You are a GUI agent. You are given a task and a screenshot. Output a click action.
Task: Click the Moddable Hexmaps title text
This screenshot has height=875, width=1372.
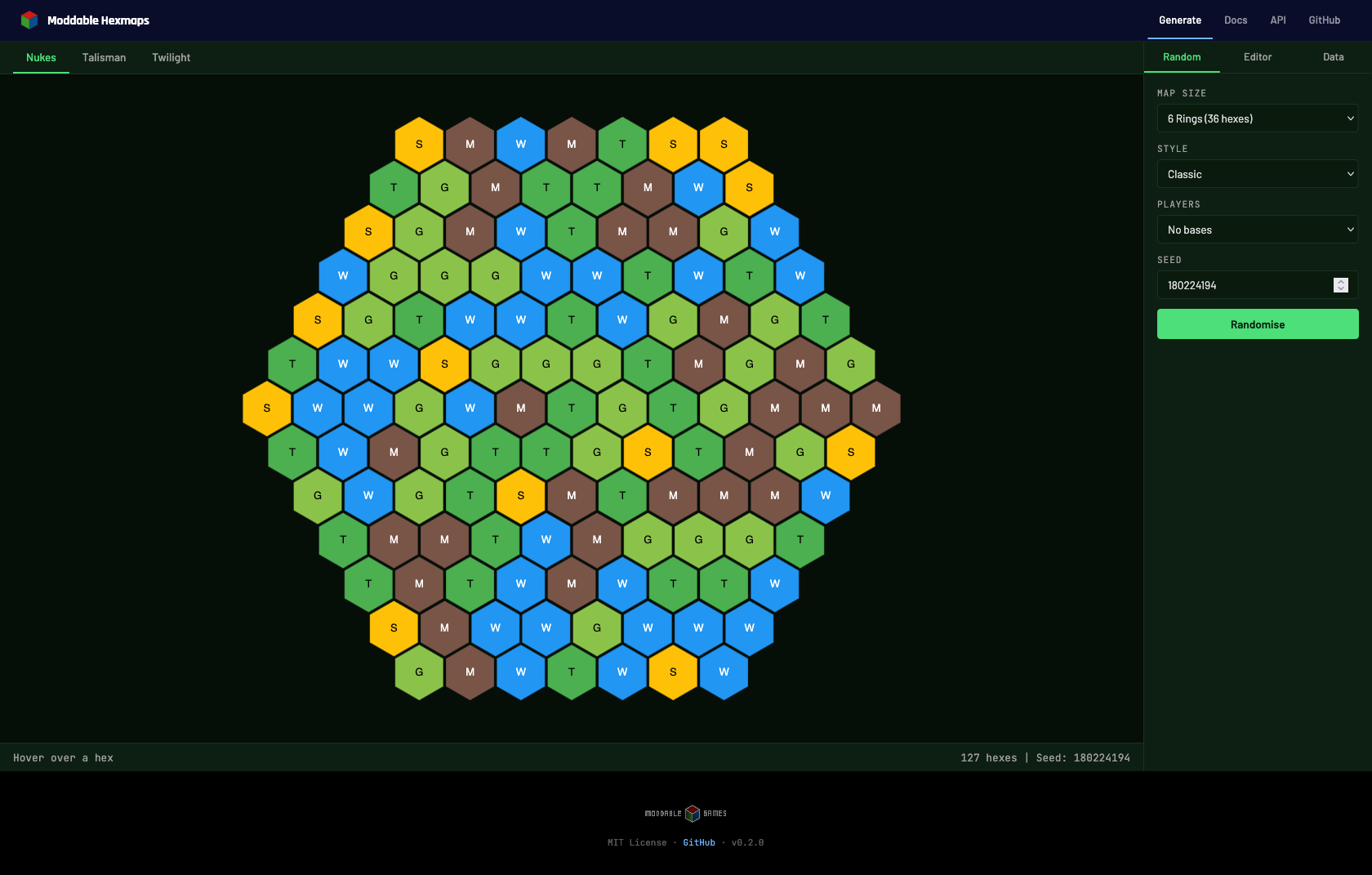pyautogui.click(x=98, y=20)
